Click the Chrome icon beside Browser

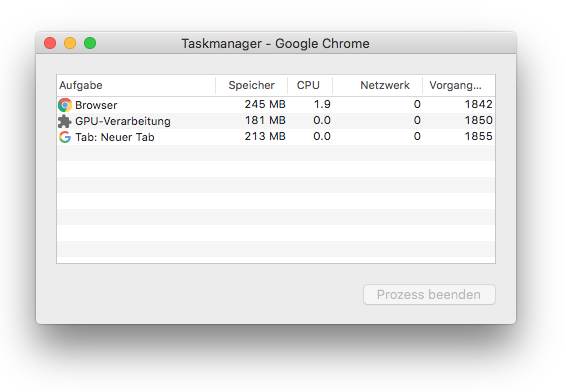click(65, 105)
